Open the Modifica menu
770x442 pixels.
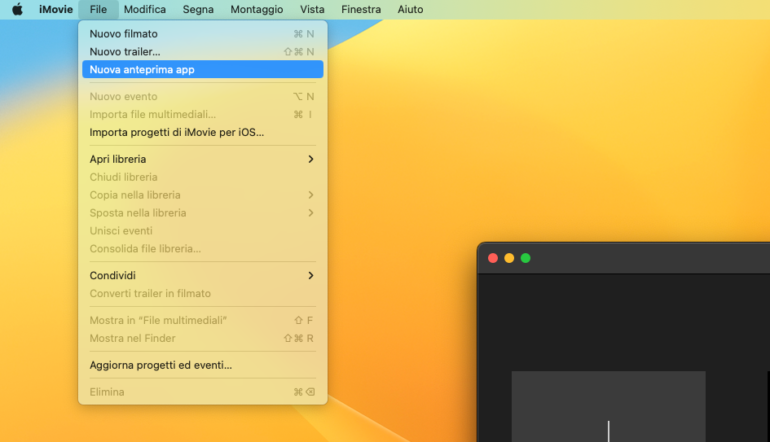pos(145,9)
